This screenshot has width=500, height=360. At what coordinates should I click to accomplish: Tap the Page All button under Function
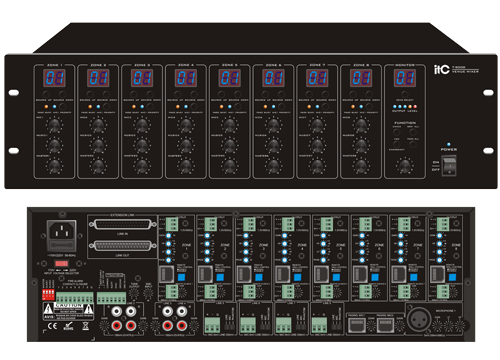[413, 144]
